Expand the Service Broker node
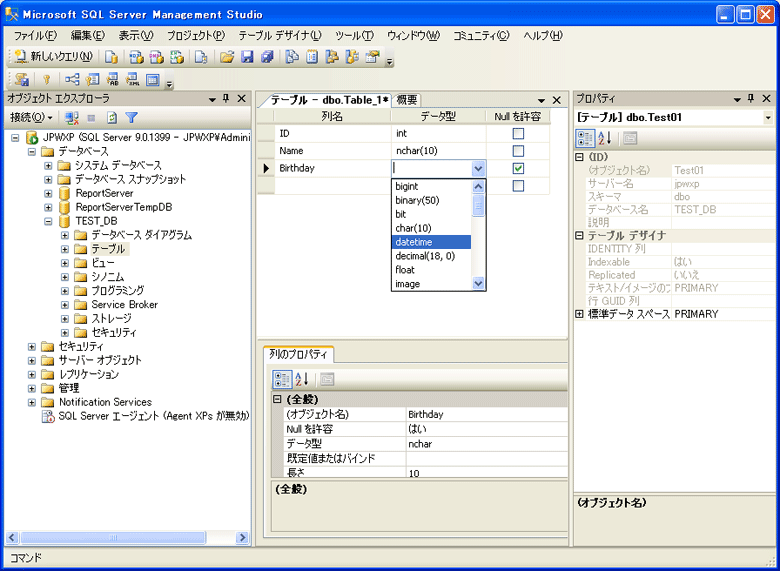Image resolution: width=780 pixels, height=571 pixels. 65,304
